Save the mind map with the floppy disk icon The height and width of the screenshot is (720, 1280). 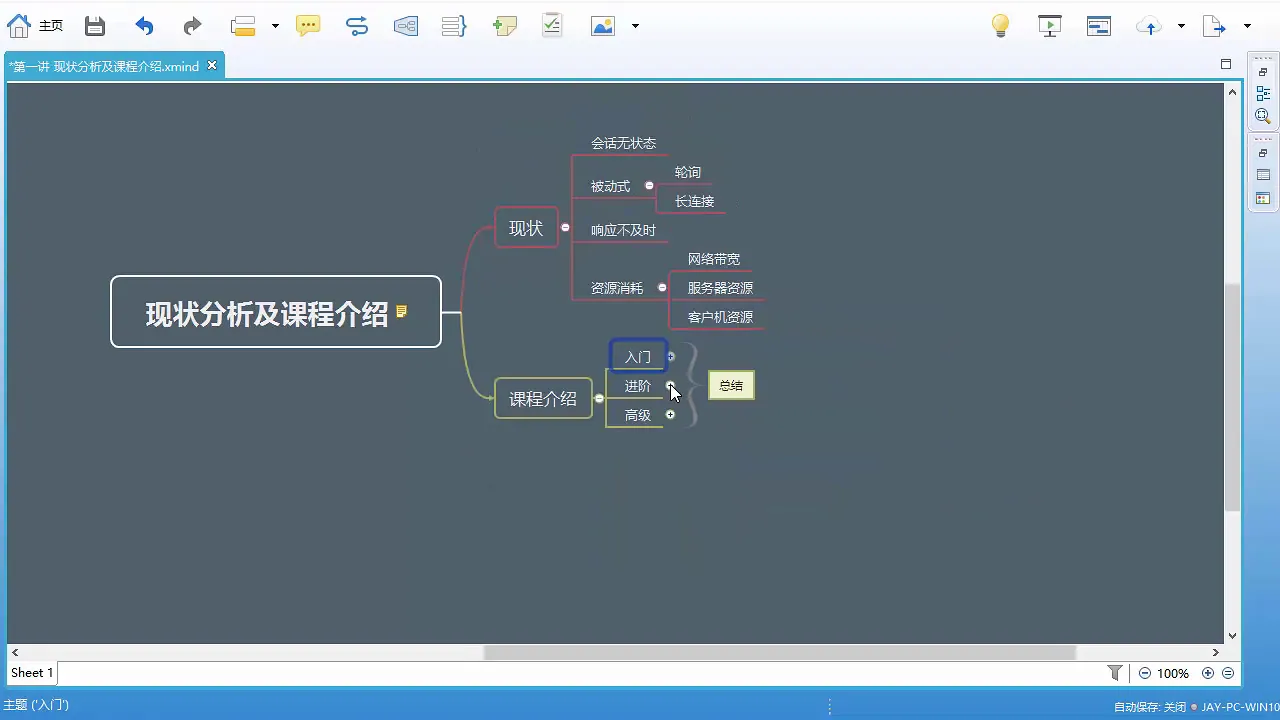(94, 27)
